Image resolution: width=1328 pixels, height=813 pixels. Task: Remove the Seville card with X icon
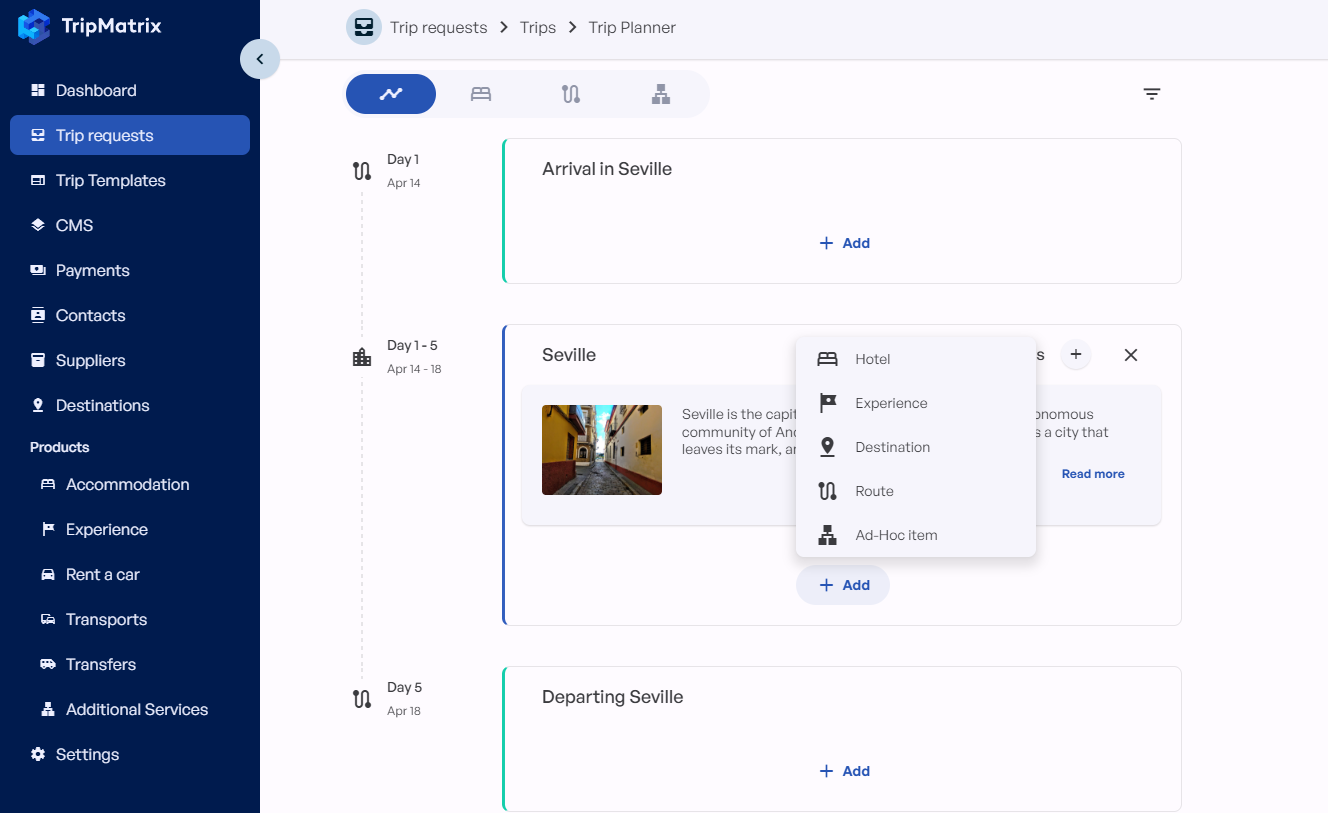(1131, 355)
